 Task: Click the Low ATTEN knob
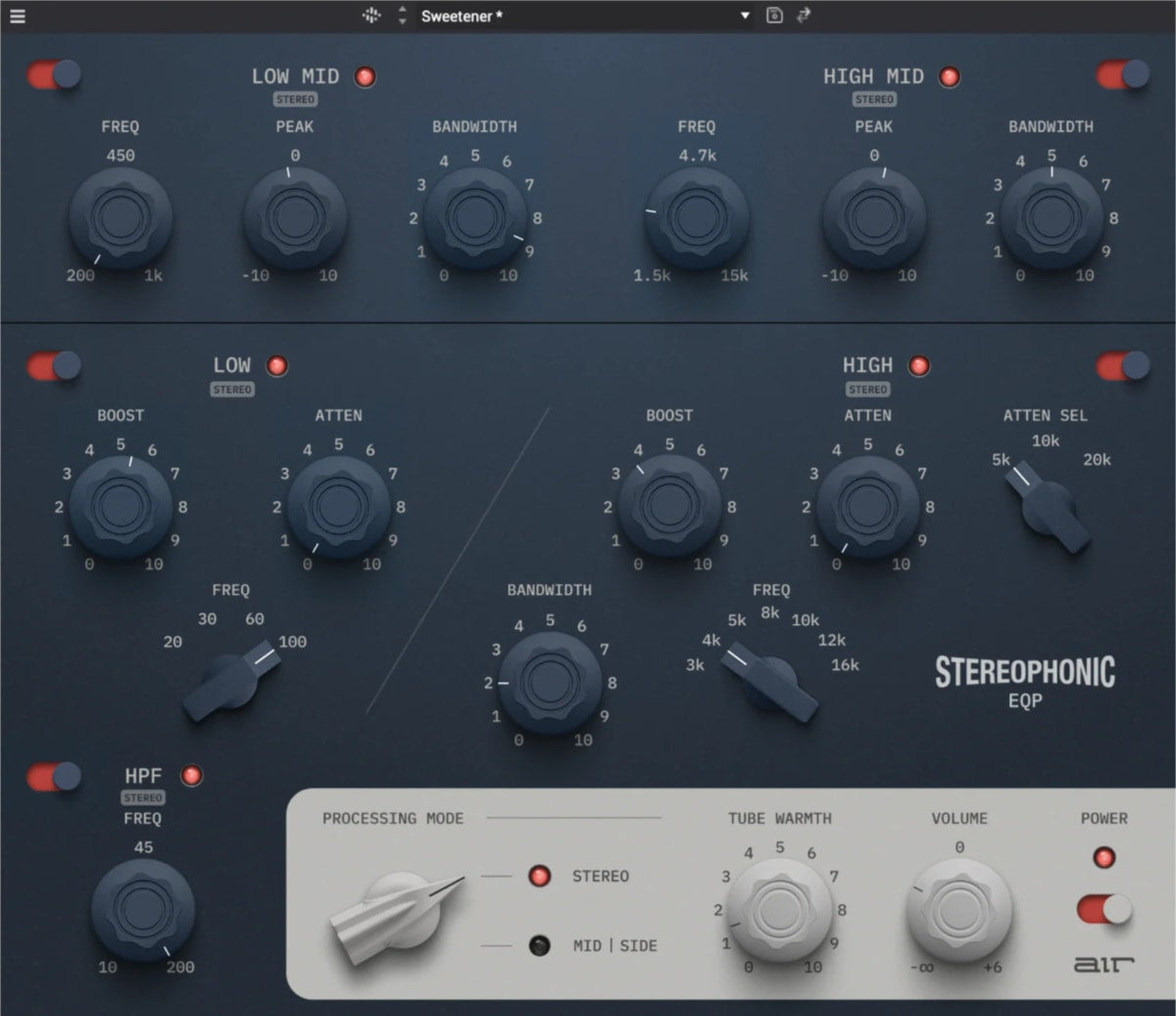338,507
